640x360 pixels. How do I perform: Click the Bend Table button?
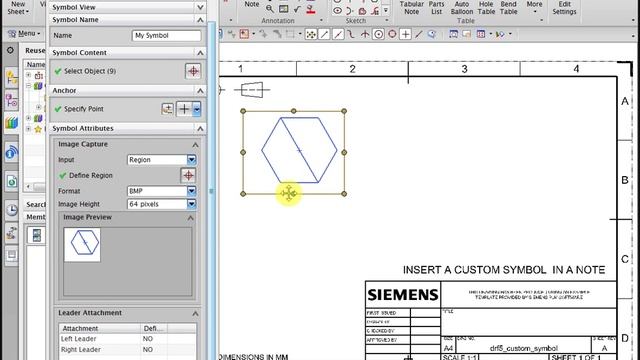click(509, 8)
